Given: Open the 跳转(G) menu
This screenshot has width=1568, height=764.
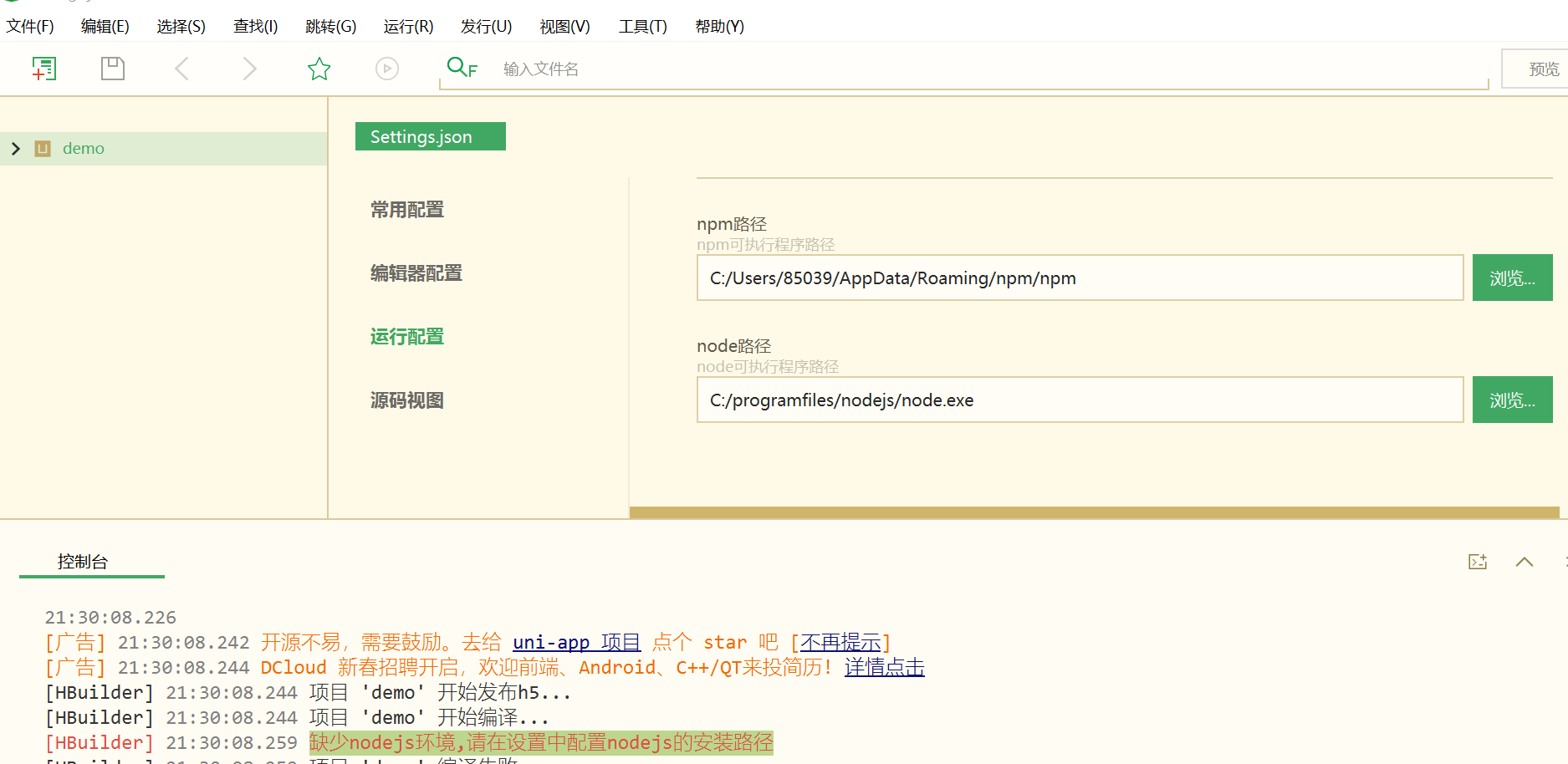Looking at the screenshot, I should point(331,27).
